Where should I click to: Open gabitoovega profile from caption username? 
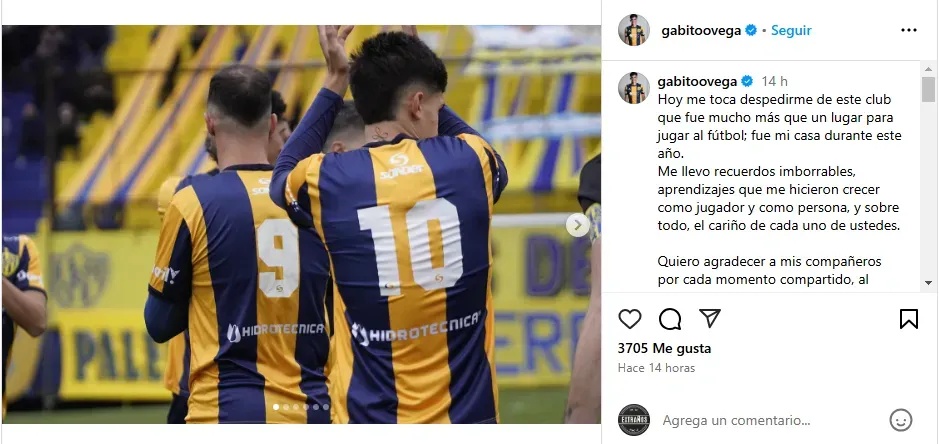pos(698,81)
